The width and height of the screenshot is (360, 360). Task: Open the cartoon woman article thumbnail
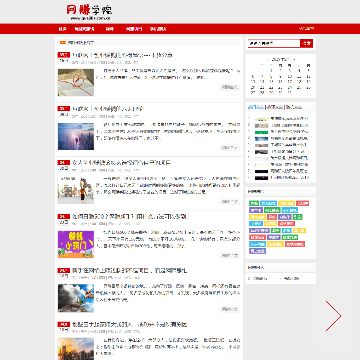76,190
